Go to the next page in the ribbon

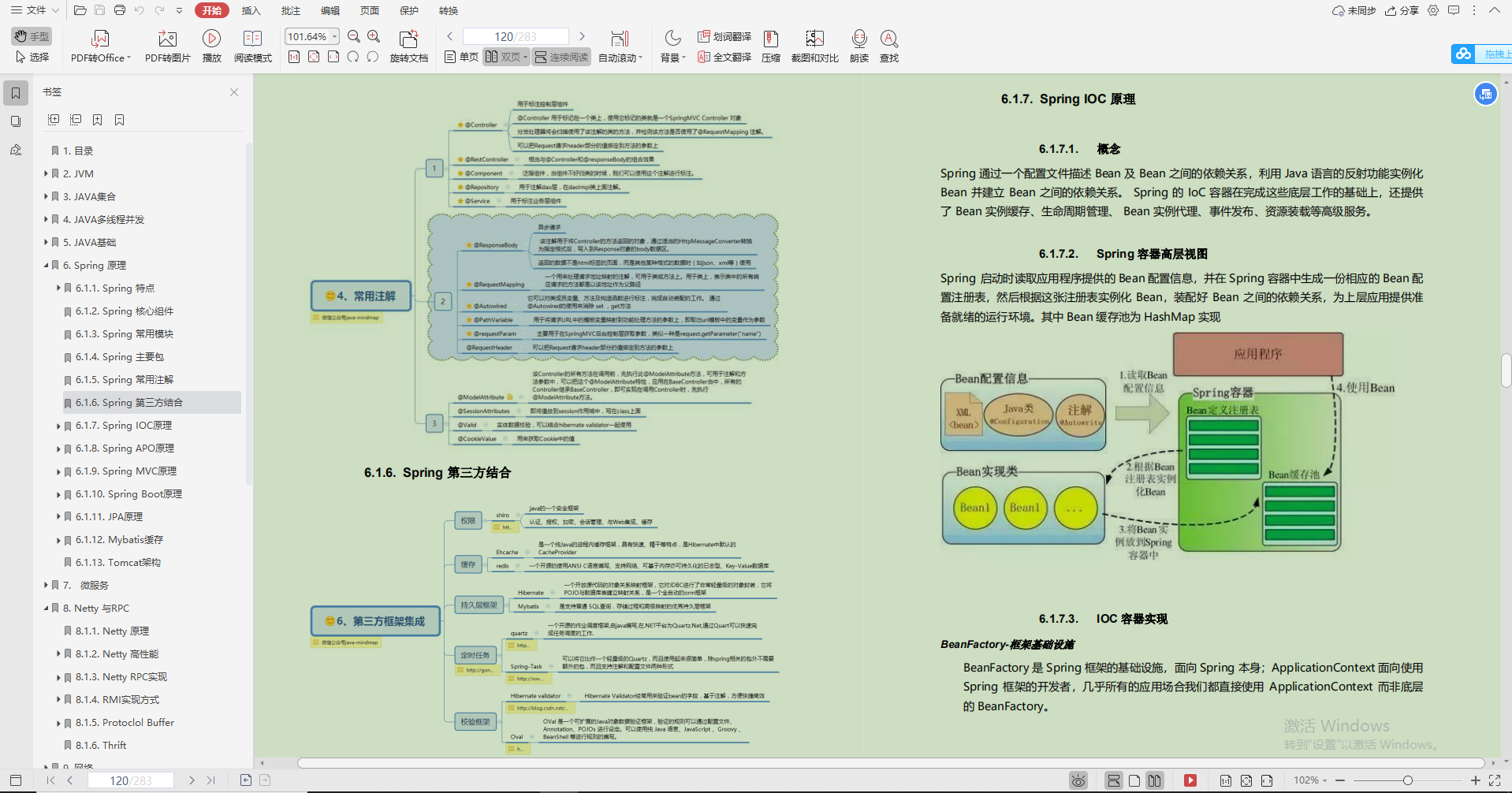pyautogui.click(x=582, y=36)
